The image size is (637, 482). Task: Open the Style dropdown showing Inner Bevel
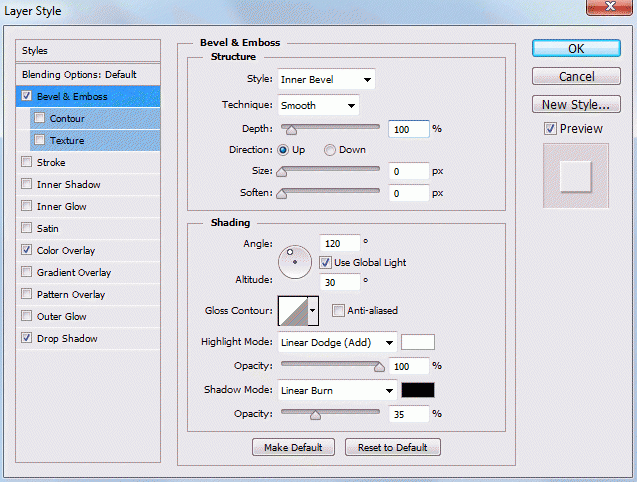pyautogui.click(x=326, y=79)
